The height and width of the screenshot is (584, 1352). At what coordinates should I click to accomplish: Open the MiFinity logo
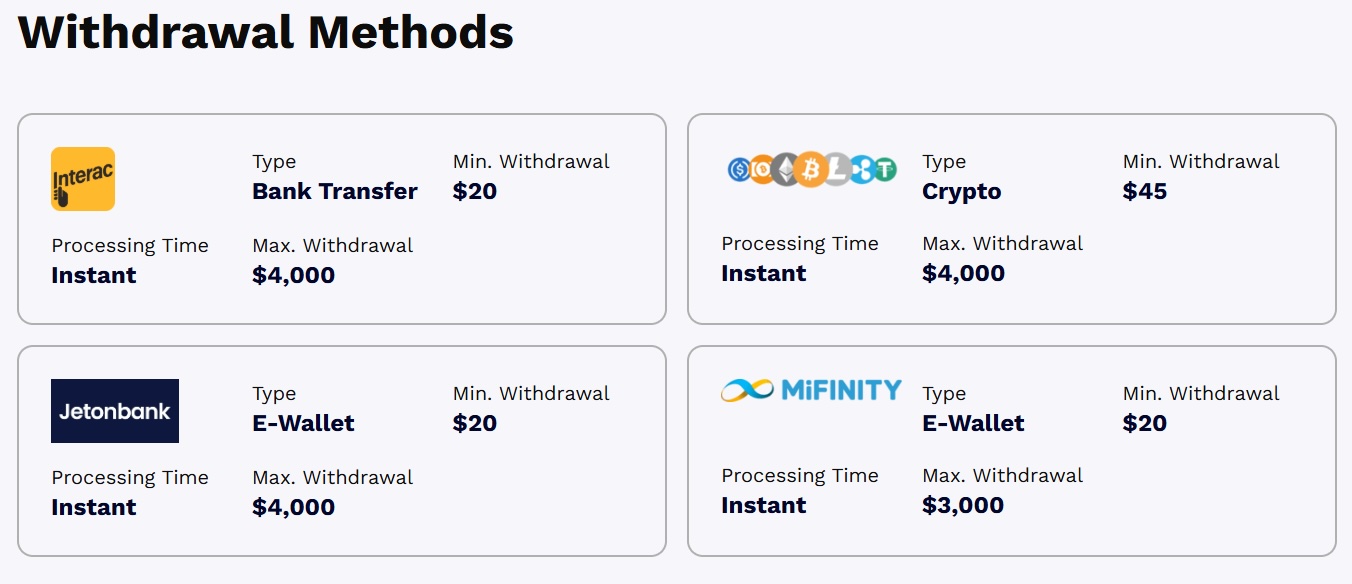pyautogui.click(x=811, y=389)
